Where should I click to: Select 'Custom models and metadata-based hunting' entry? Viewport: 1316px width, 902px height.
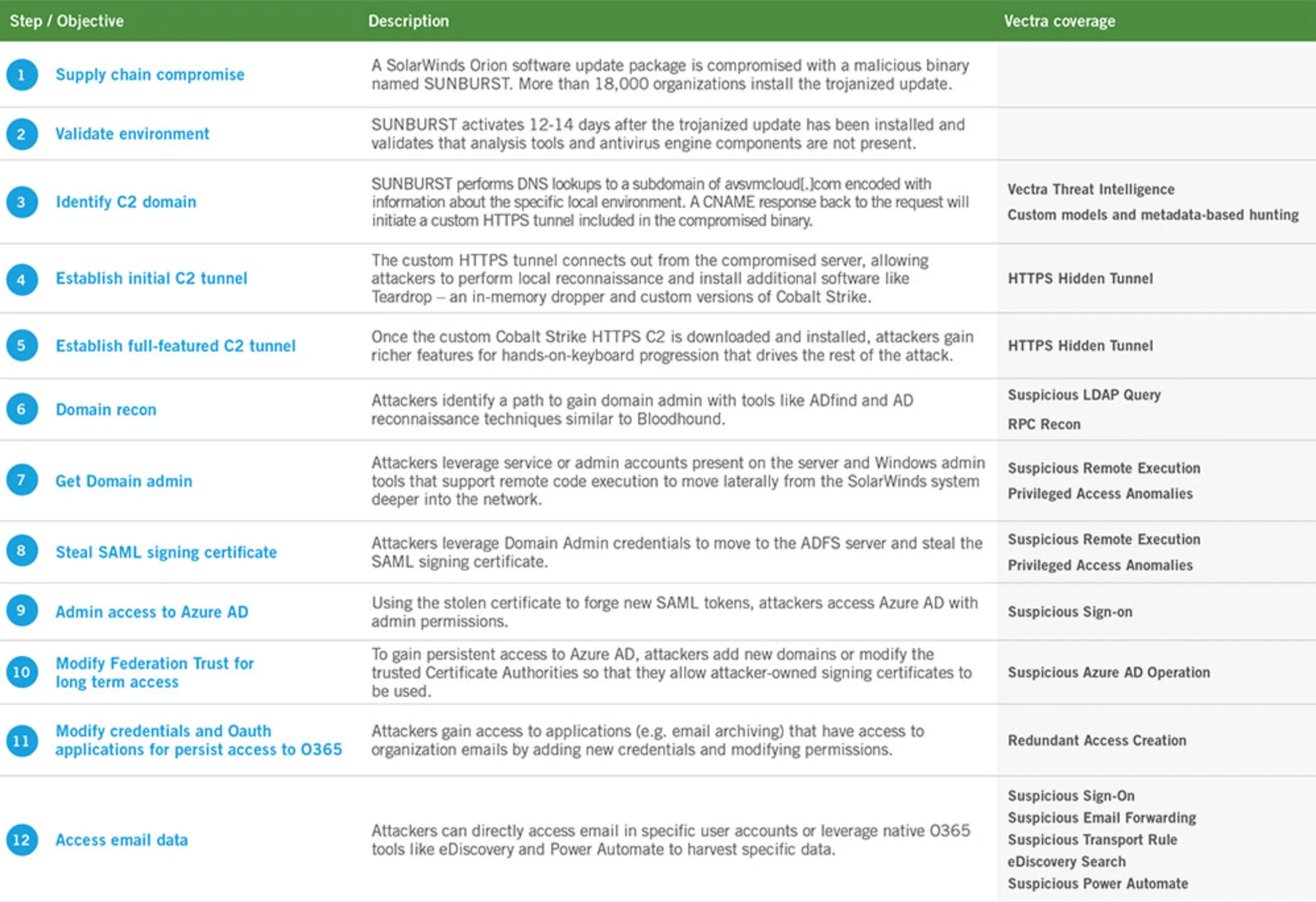point(1153,215)
